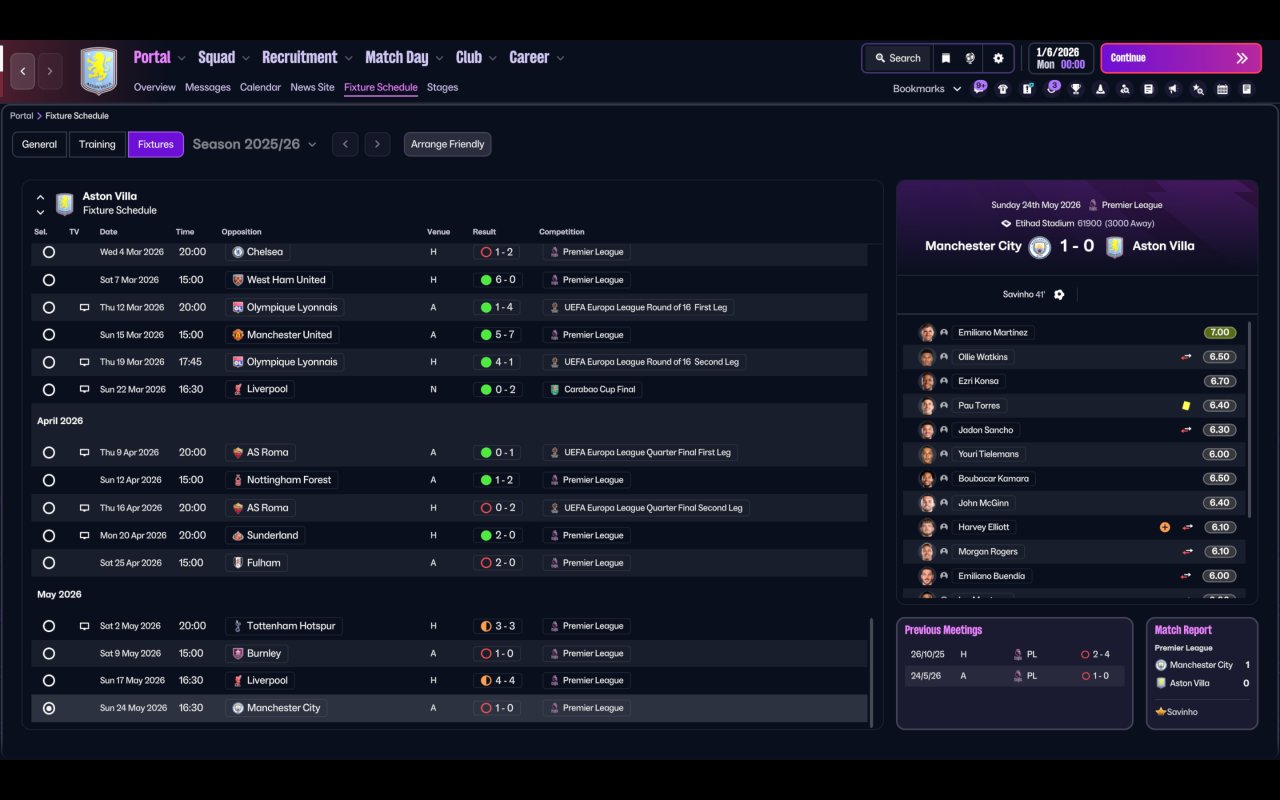Click the yellow card icon beside Pau Torres

1186,406
